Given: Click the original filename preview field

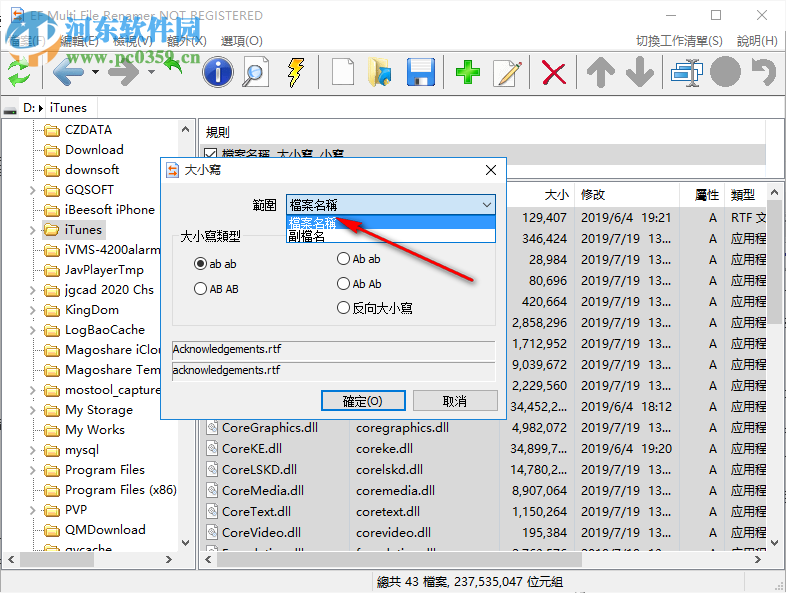Looking at the screenshot, I should coord(333,349).
